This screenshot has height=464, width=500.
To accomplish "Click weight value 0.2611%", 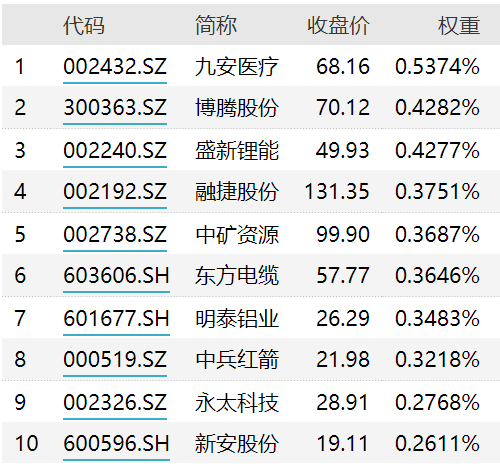I will pyautogui.click(x=437, y=444).
